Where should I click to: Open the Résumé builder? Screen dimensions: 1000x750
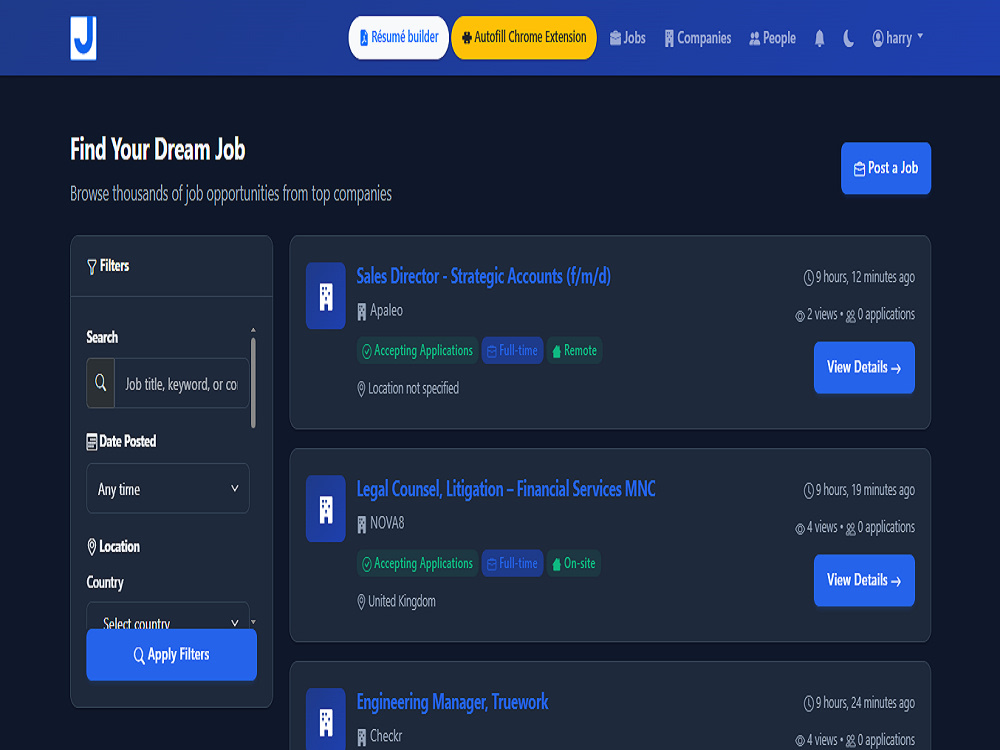(x=399, y=38)
